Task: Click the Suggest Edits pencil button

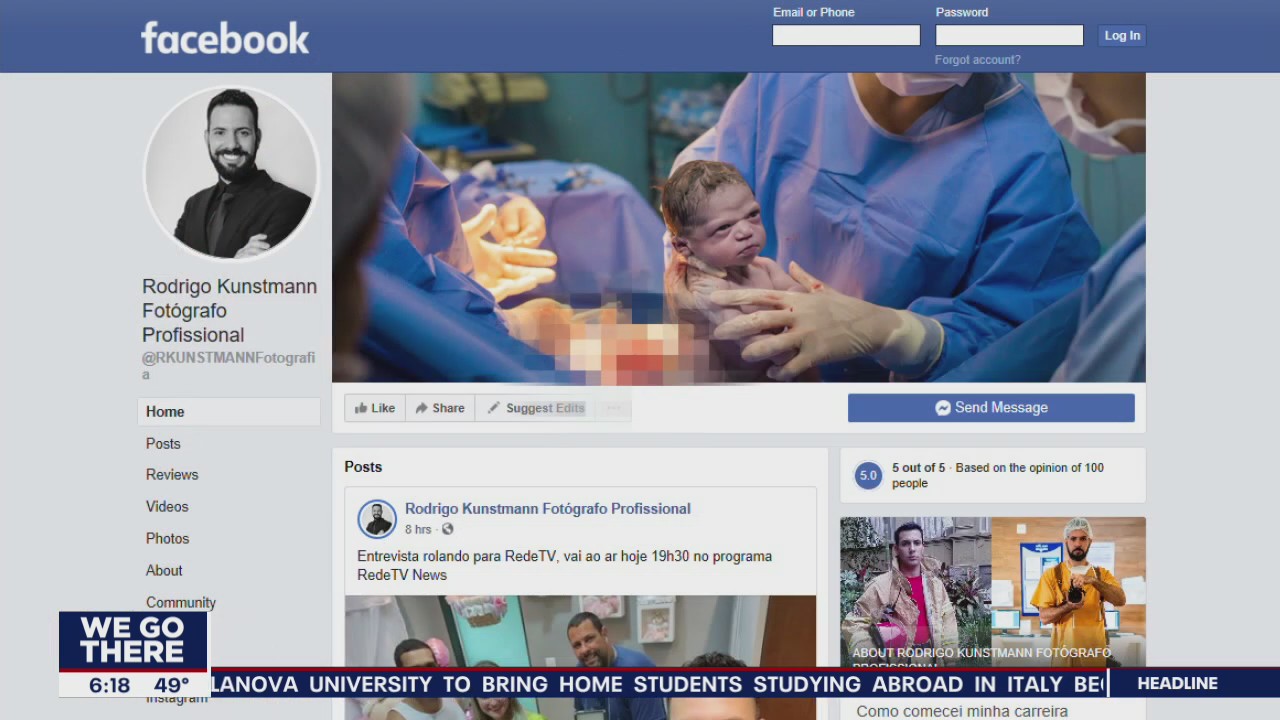Action: point(536,408)
